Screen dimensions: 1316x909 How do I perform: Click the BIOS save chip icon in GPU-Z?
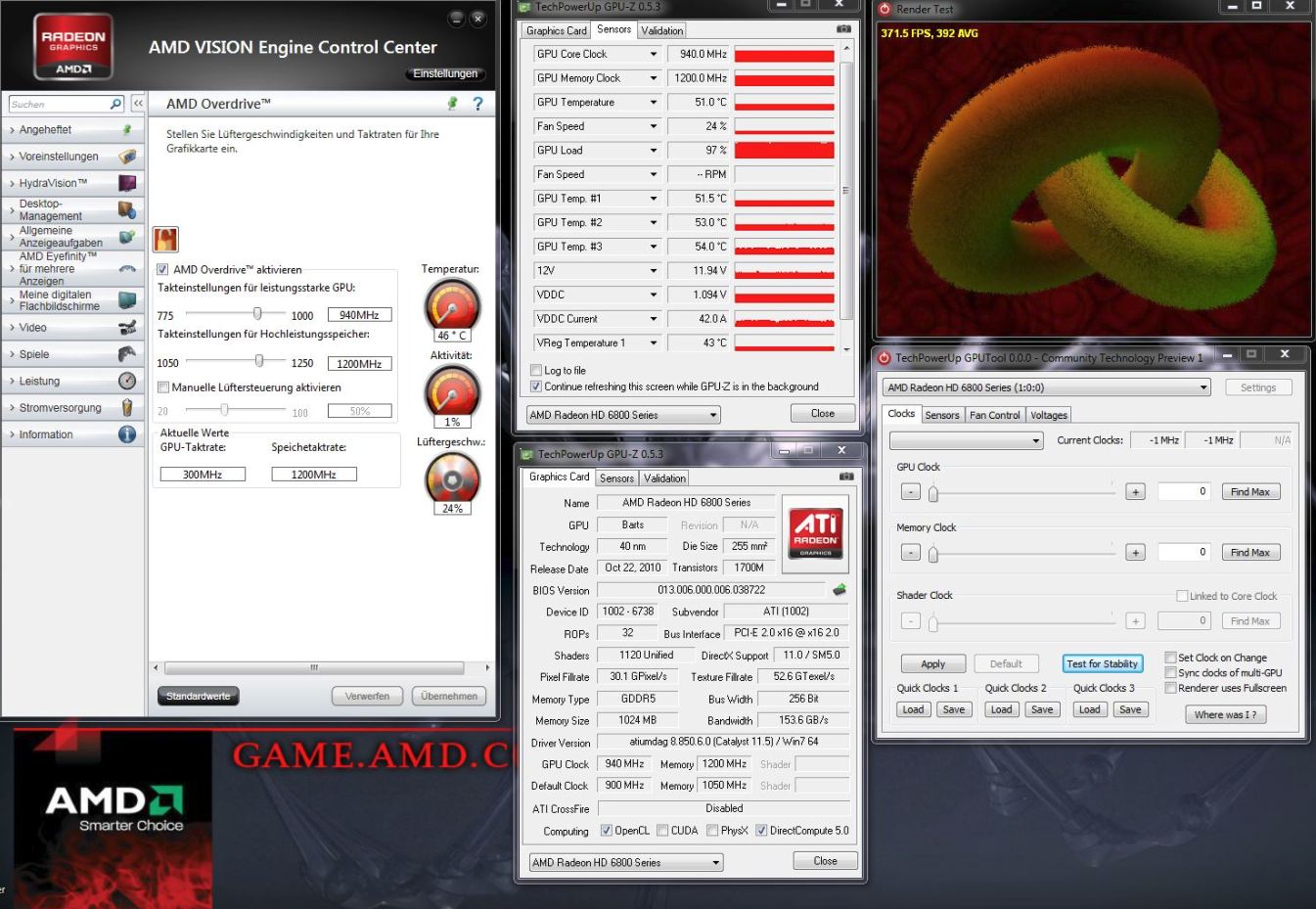point(839,589)
